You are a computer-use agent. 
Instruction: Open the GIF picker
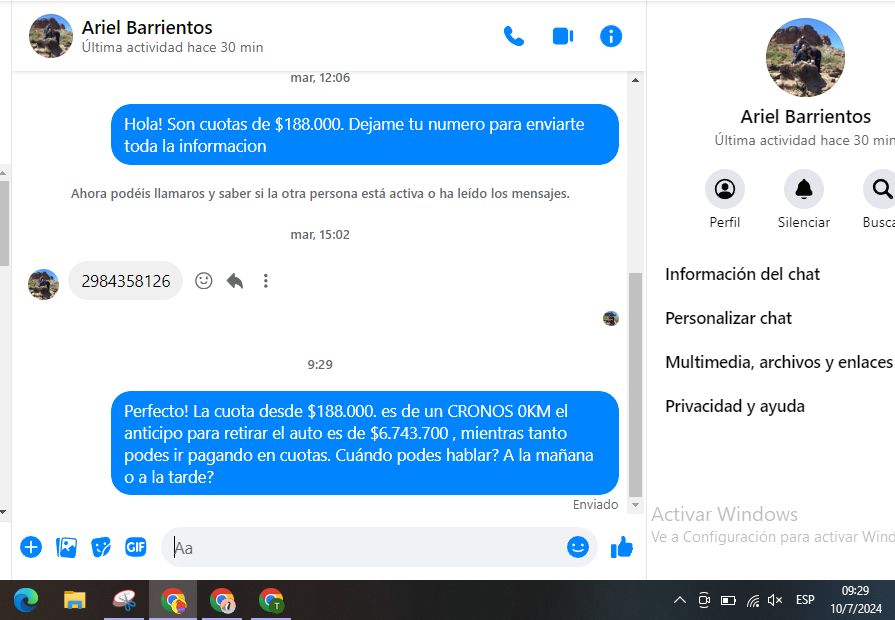coord(135,547)
